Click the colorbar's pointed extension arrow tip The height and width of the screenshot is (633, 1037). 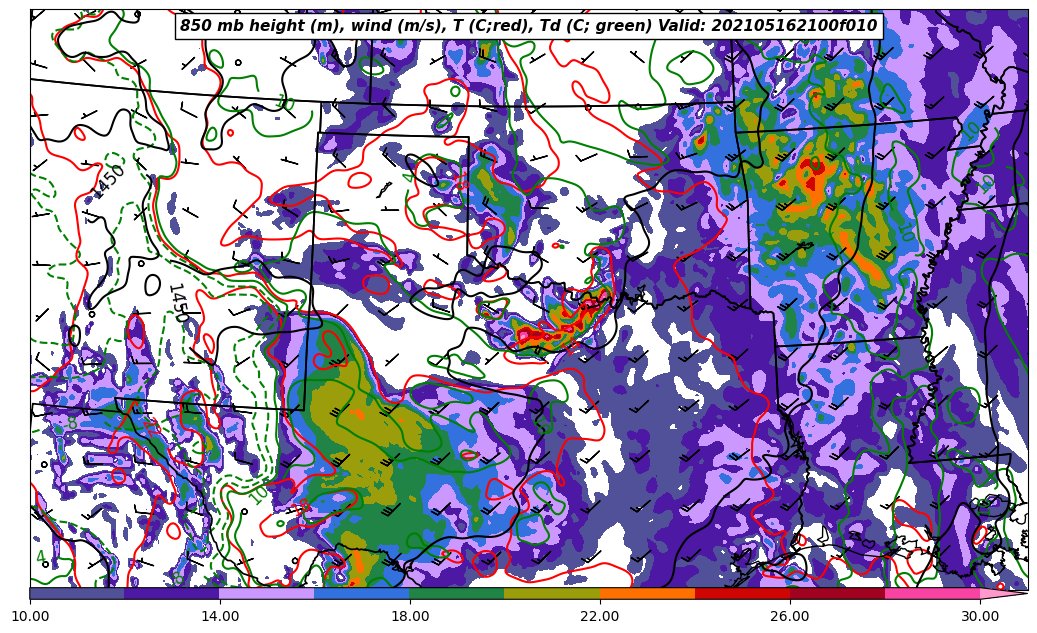click(1004, 593)
